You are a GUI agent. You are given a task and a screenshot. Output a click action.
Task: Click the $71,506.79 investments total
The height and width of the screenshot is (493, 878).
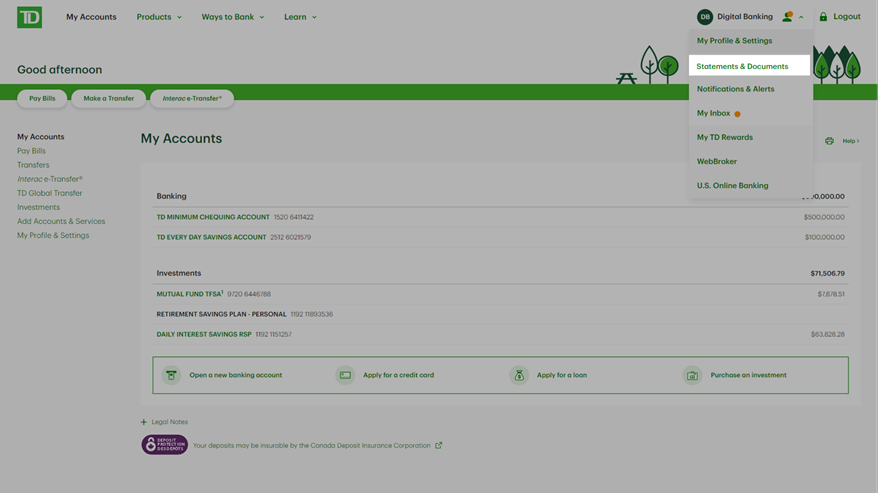click(827, 273)
